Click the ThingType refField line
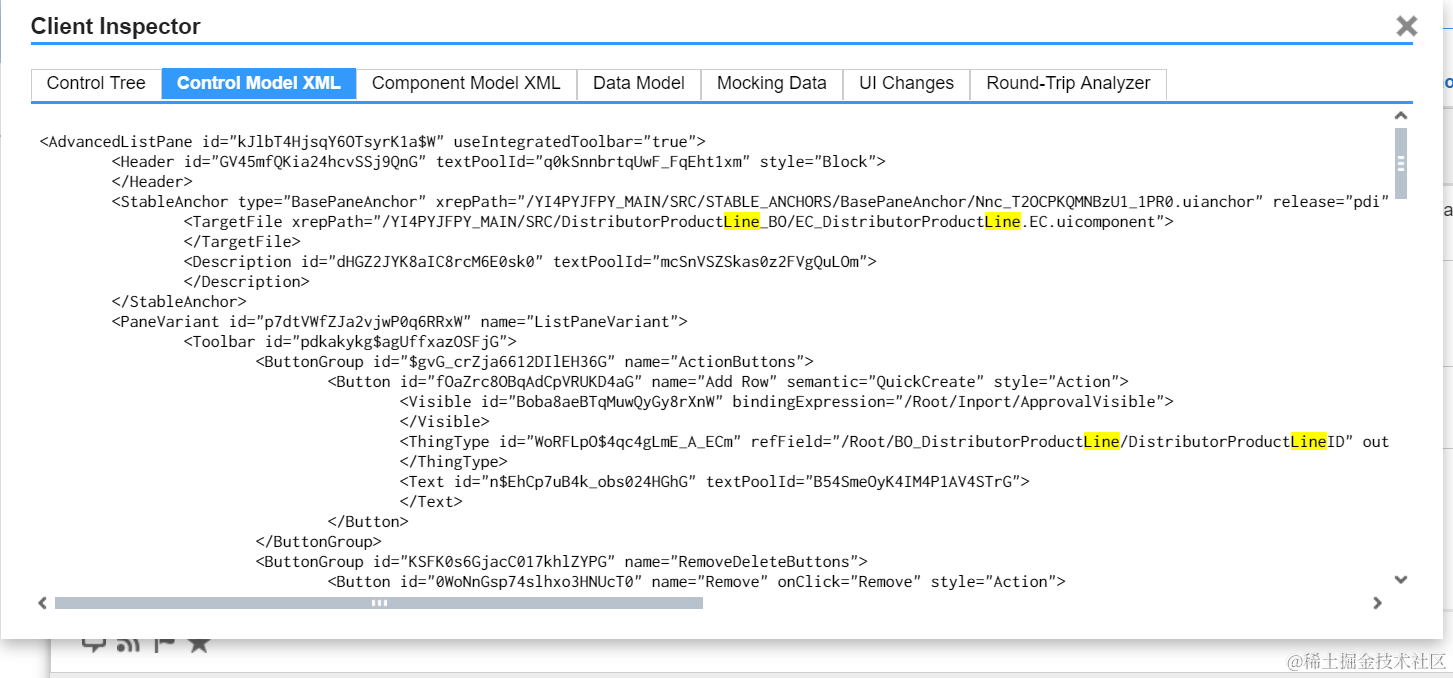1453x678 pixels. 895,442
